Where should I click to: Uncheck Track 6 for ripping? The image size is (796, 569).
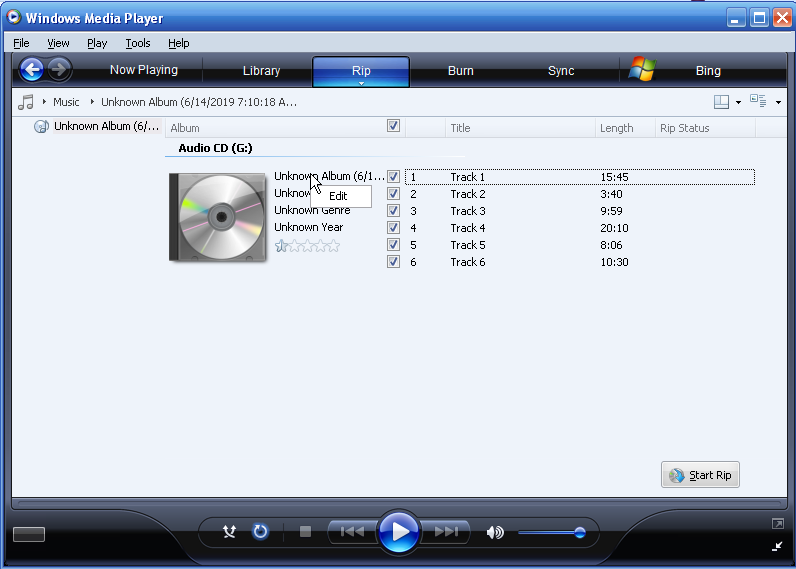(393, 262)
